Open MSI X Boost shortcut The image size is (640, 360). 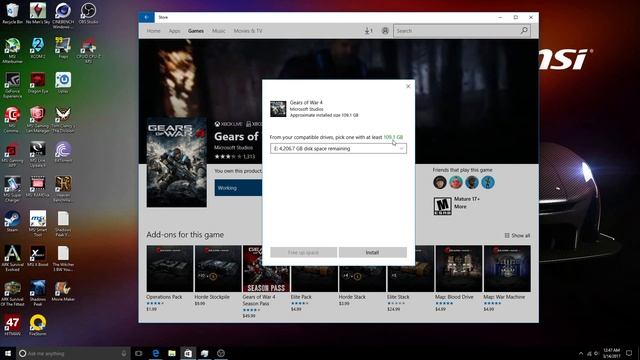point(38,256)
